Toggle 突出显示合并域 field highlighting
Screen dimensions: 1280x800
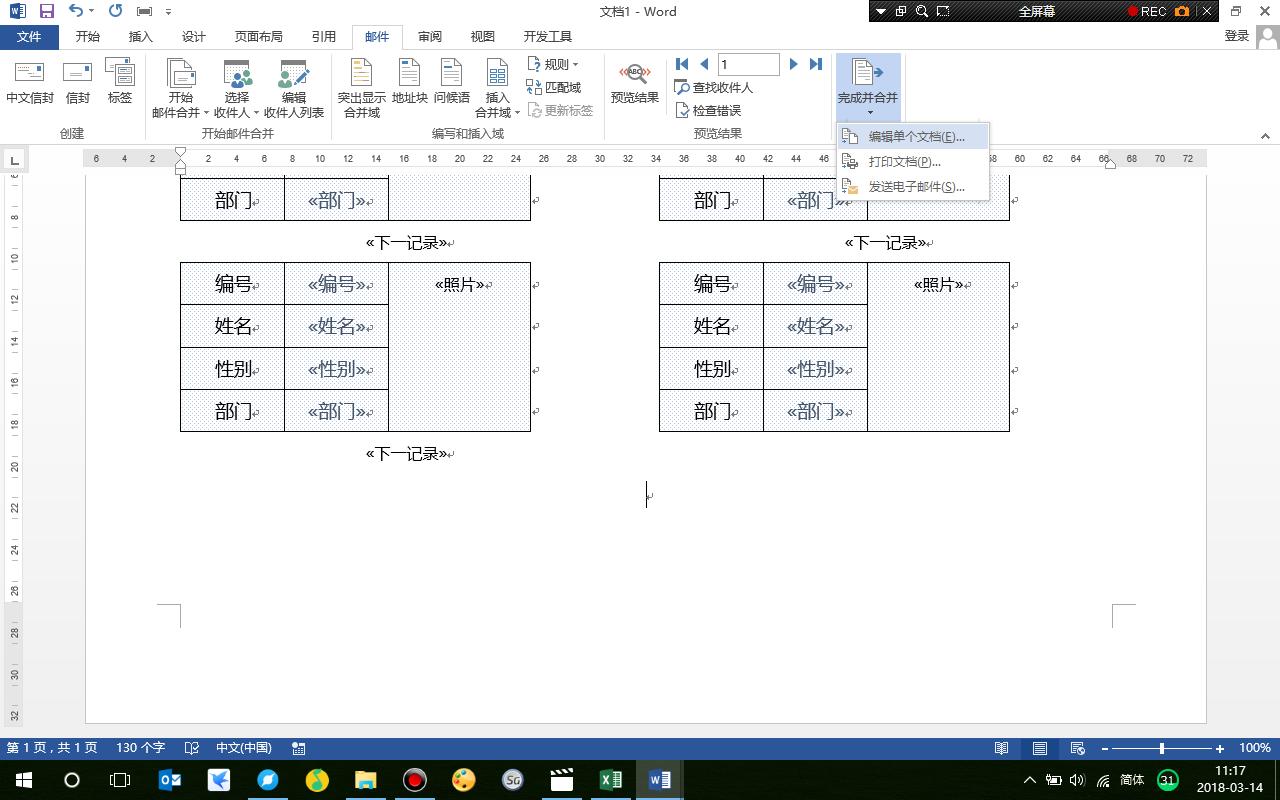pos(361,85)
